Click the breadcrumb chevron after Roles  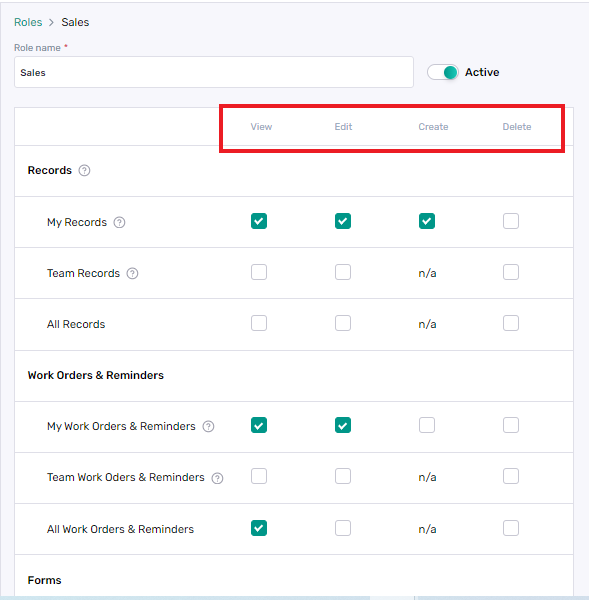point(51,23)
